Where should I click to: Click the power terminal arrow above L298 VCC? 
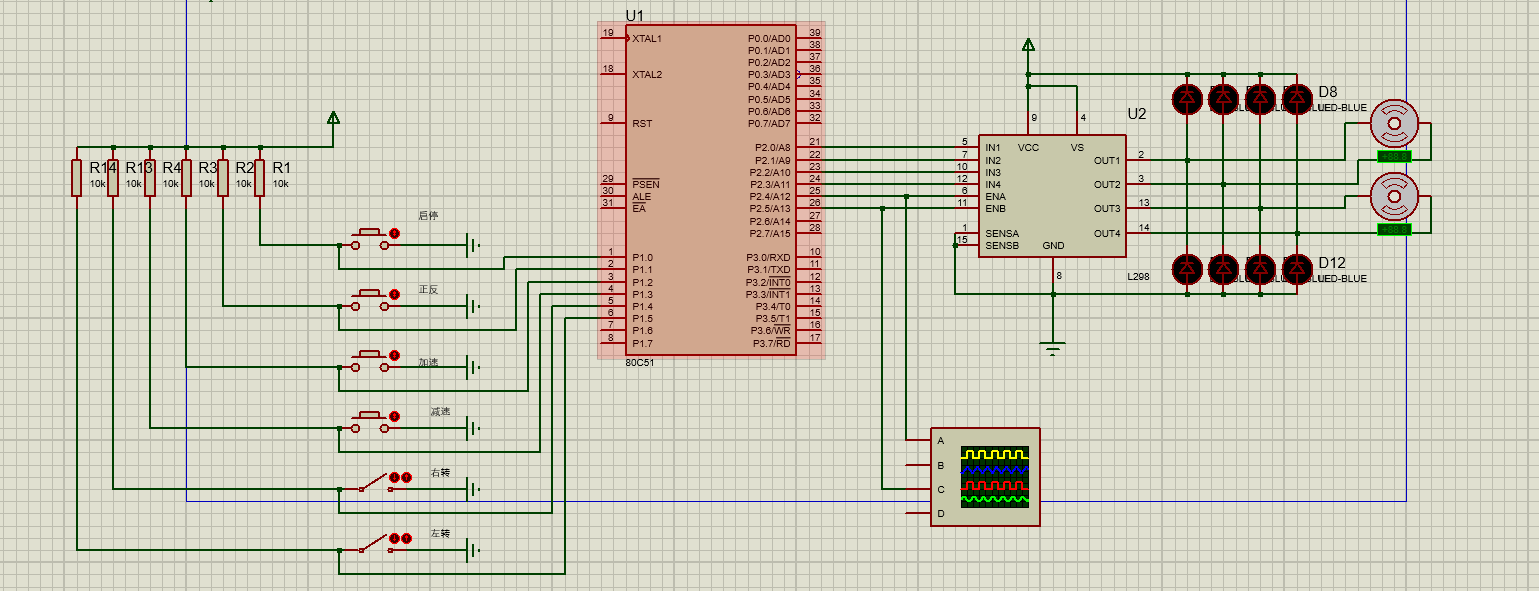1028,45
